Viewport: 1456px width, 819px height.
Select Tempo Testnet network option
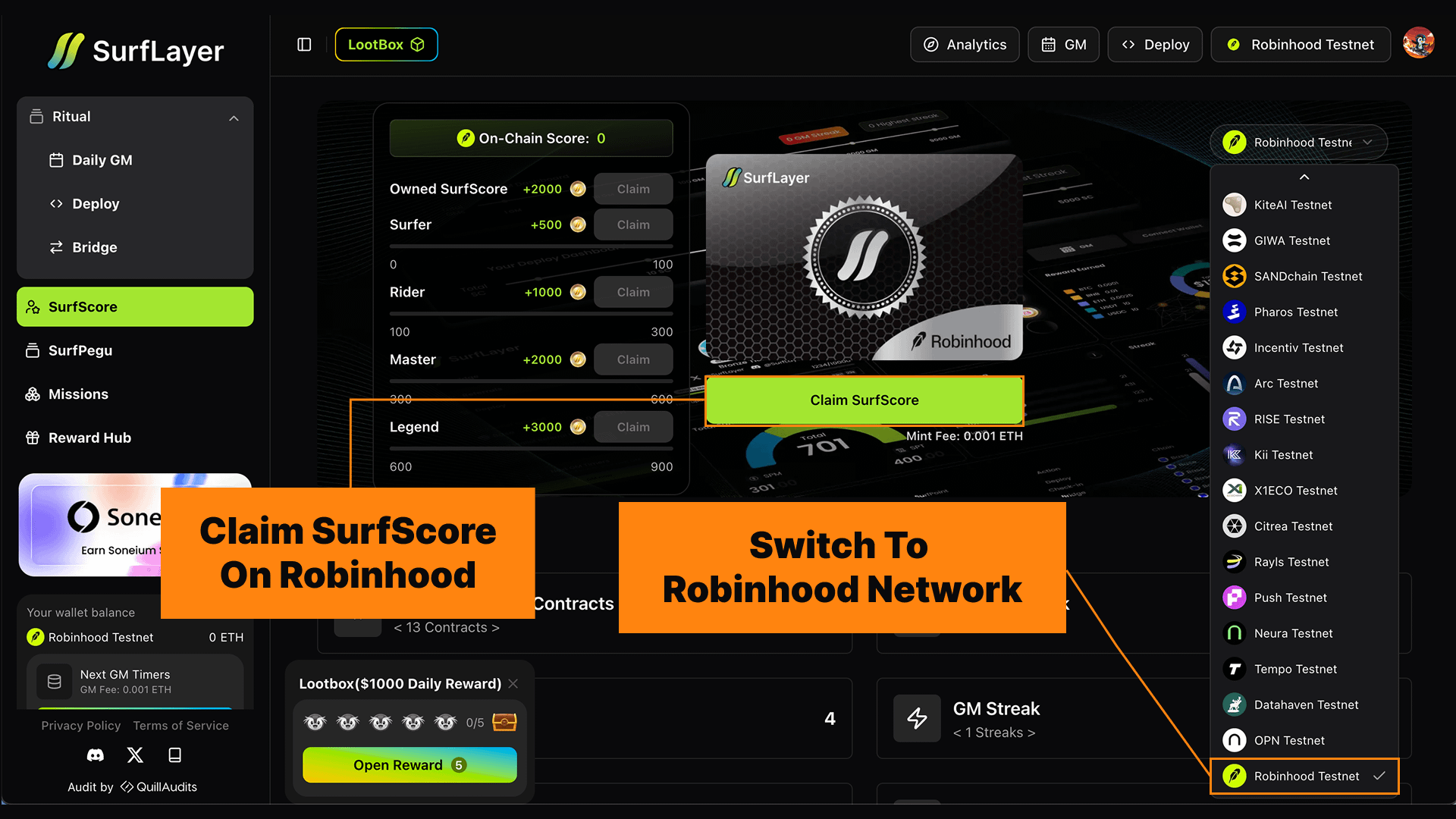pyautogui.click(x=1294, y=669)
